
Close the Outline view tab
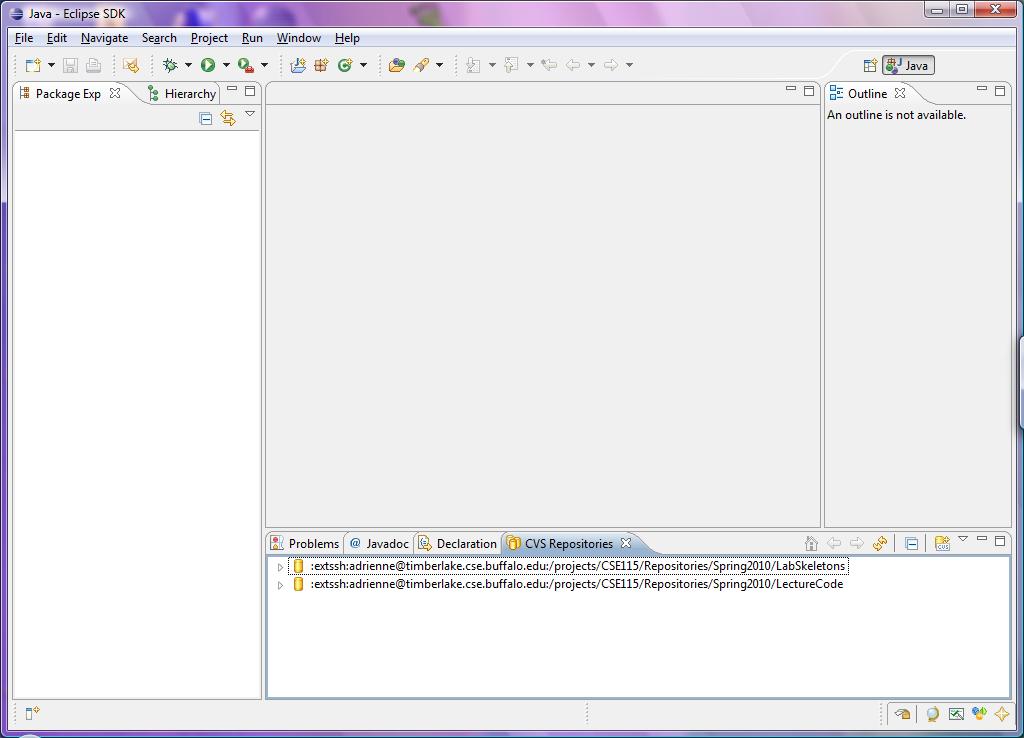click(x=900, y=93)
